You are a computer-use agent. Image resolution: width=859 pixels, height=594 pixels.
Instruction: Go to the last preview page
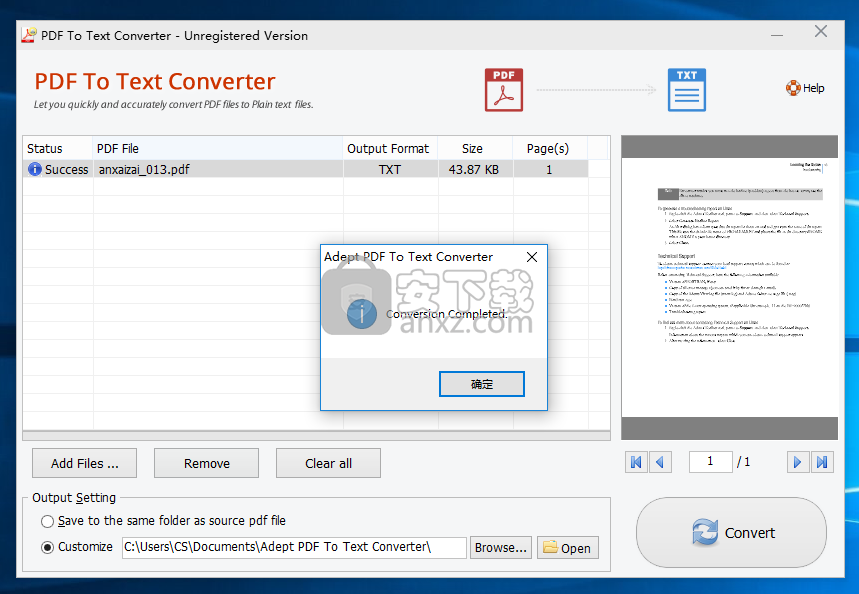tap(822, 462)
